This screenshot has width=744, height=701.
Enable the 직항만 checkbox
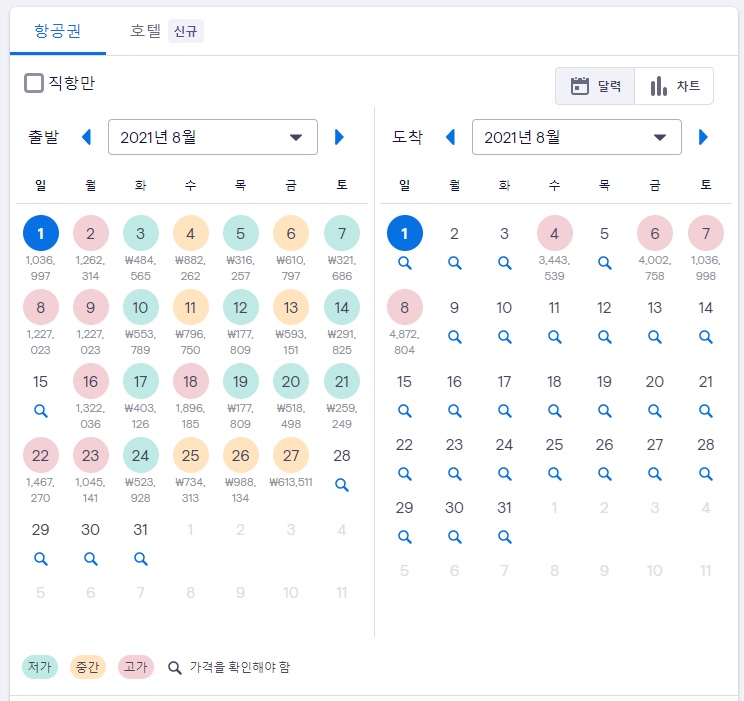(34, 83)
